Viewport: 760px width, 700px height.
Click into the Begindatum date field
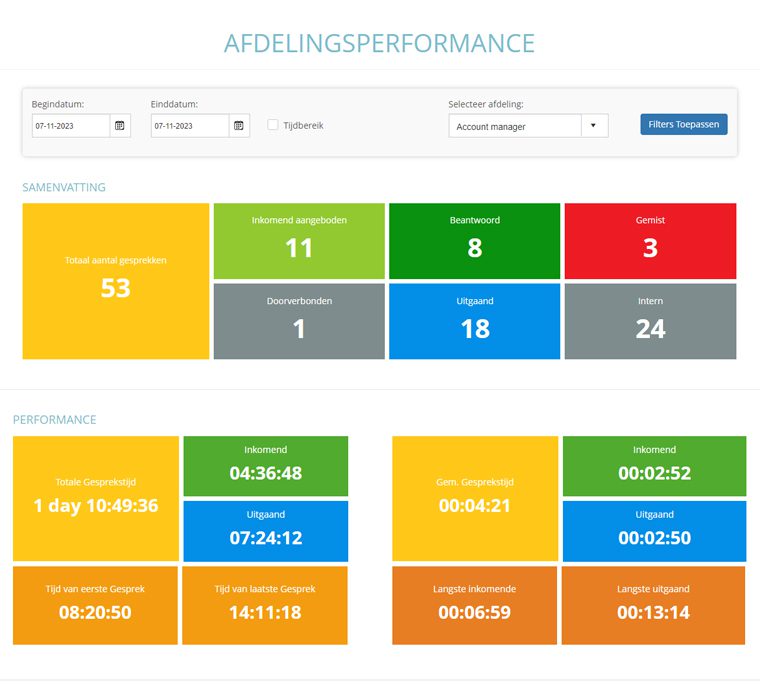pos(71,126)
